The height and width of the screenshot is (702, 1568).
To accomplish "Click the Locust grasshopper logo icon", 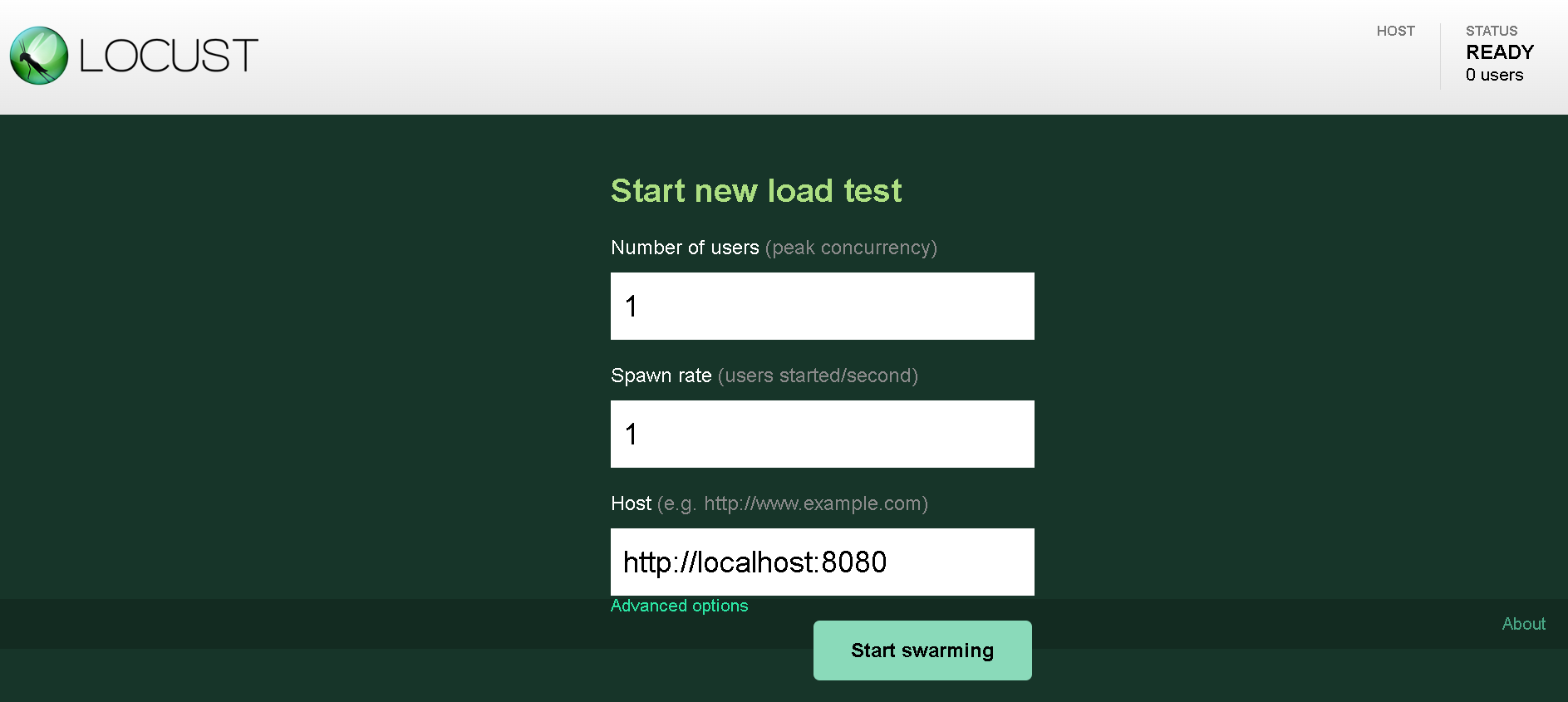I will [39, 56].
